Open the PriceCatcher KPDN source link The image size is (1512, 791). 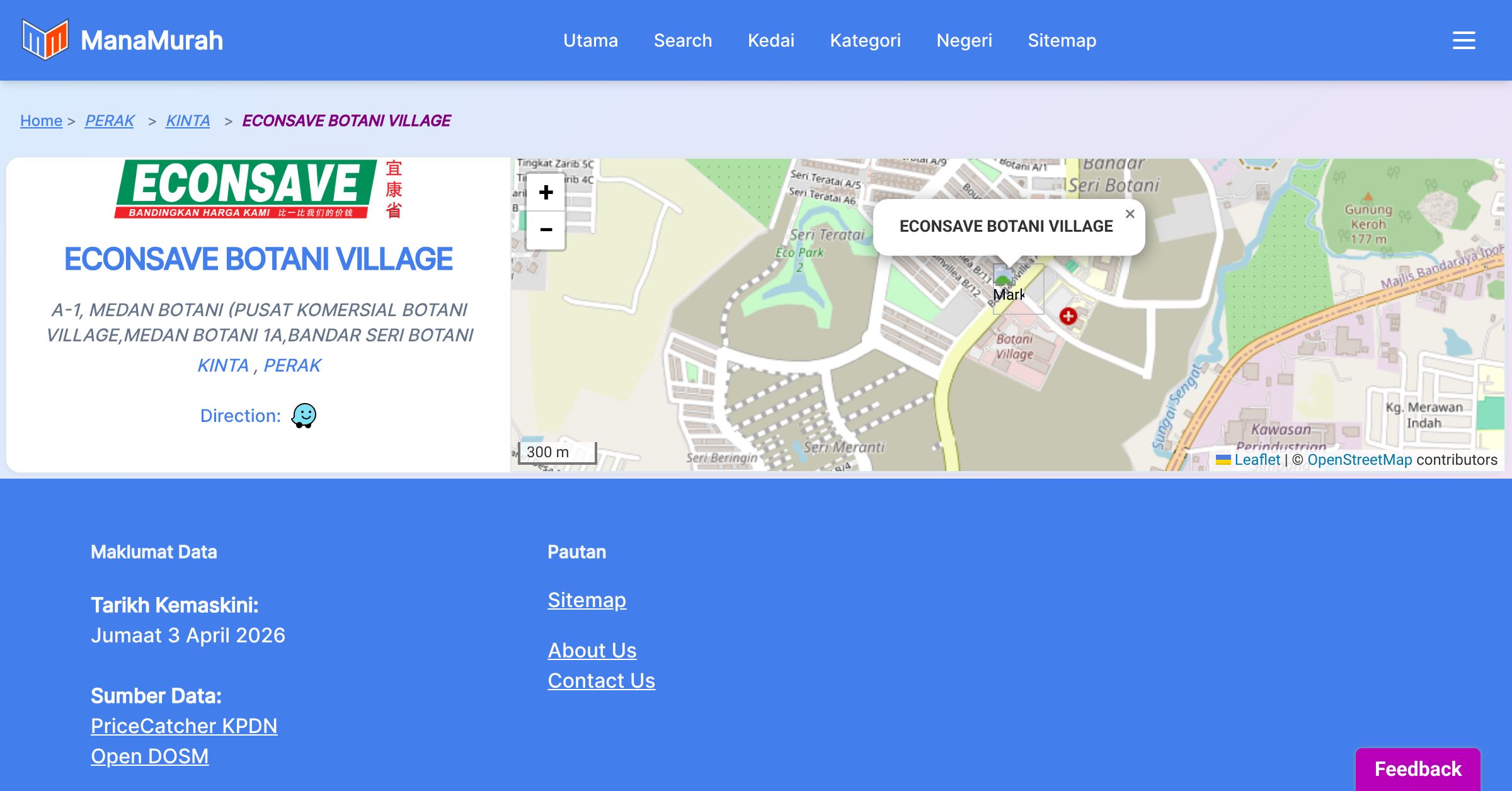(184, 726)
